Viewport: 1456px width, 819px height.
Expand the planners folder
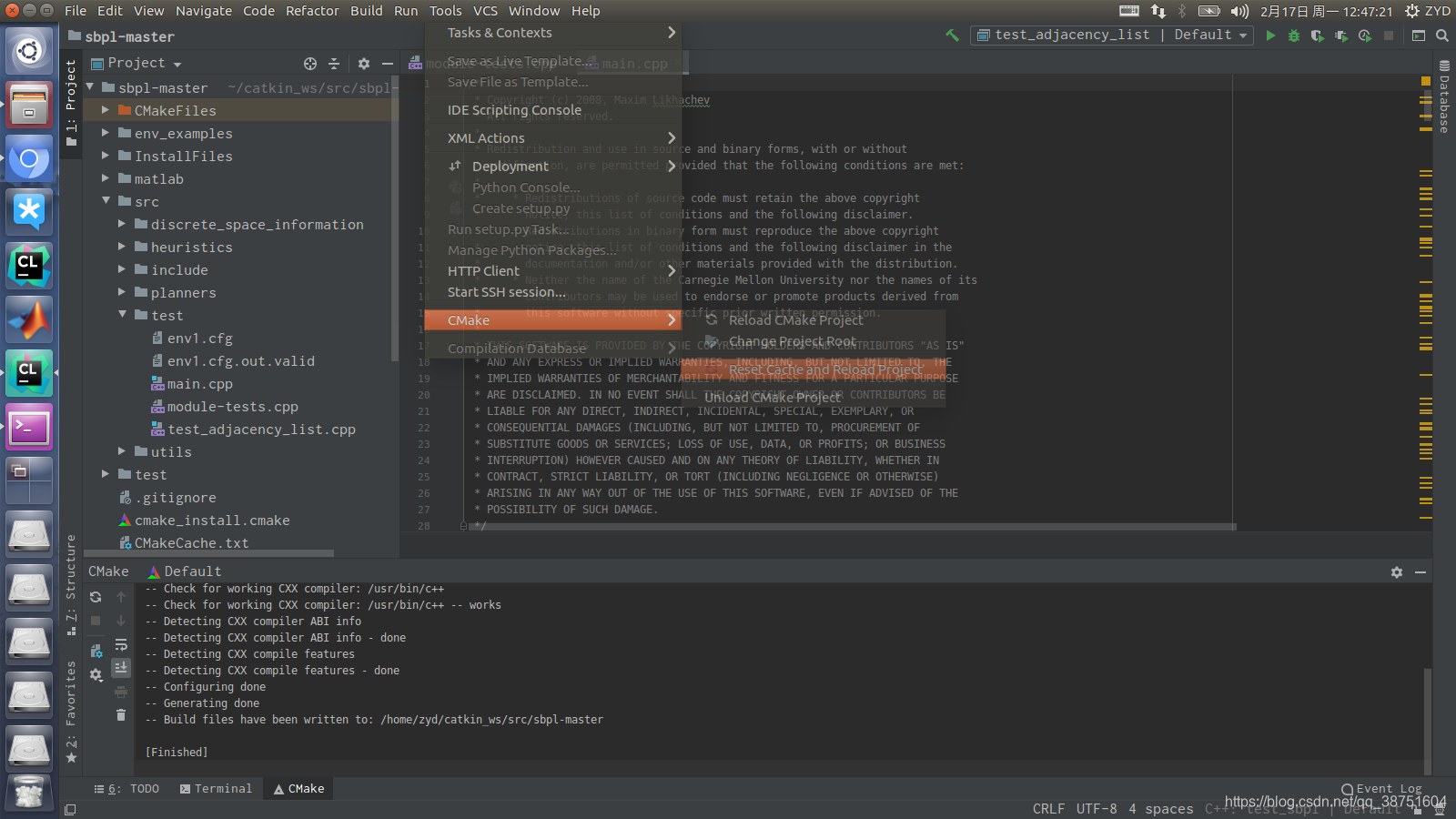pyautogui.click(x=122, y=292)
